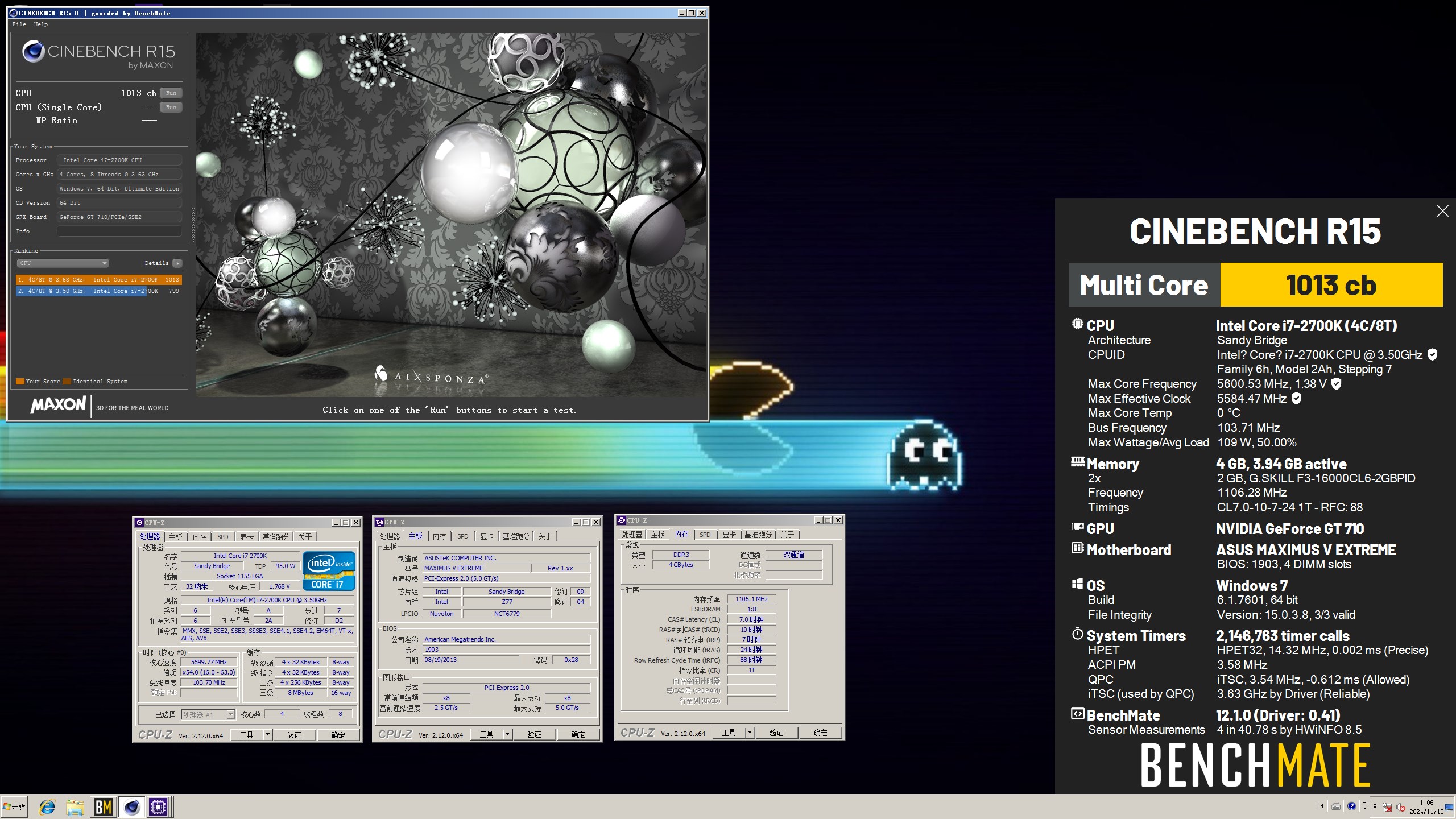Click the Windows OS icon in BenchMate
This screenshot has width=1456, height=819.
click(1077, 584)
